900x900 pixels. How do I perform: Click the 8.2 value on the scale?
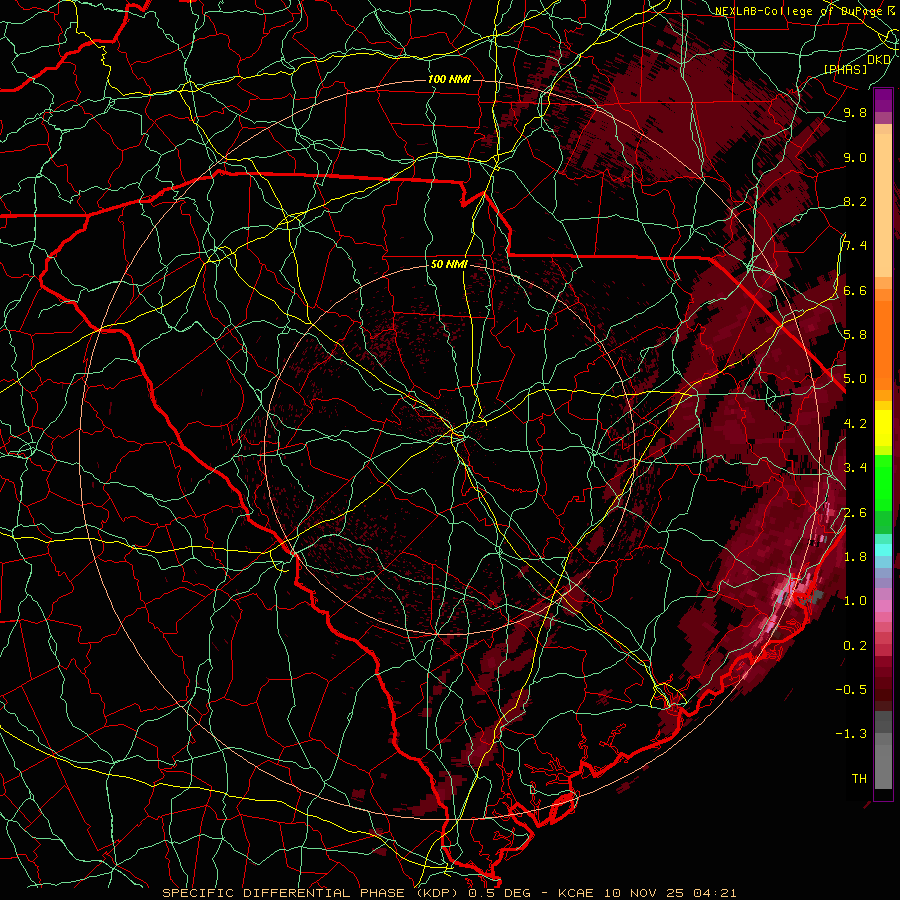click(855, 201)
